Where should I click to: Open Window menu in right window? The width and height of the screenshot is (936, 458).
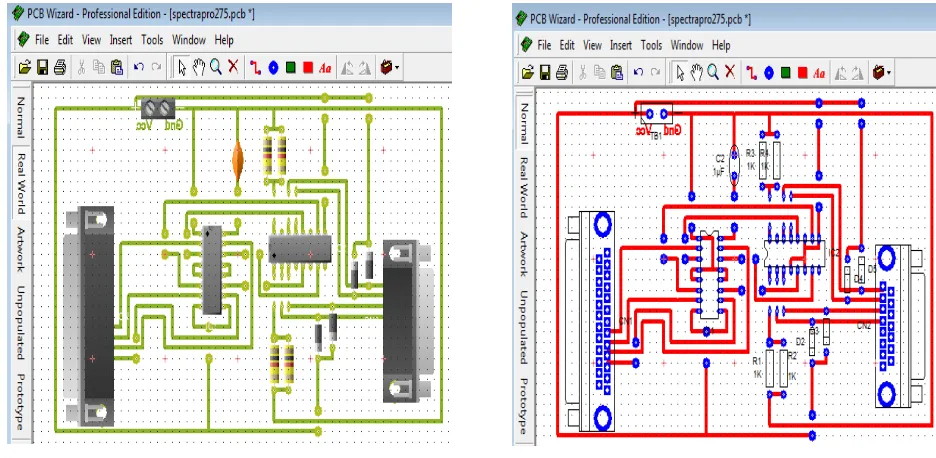(687, 45)
